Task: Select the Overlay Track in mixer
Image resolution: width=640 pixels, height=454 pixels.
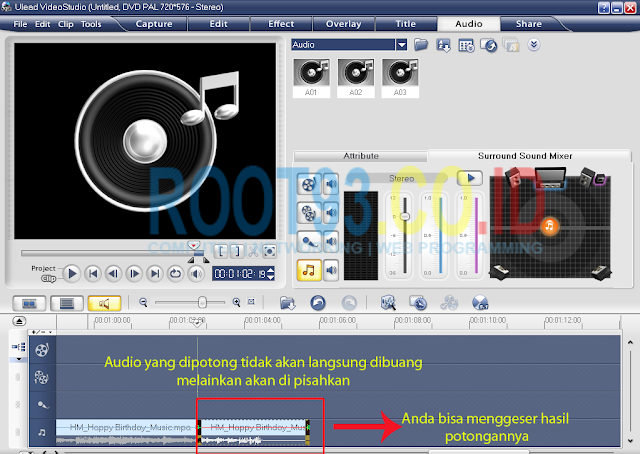Action: pyautogui.click(x=309, y=213)
